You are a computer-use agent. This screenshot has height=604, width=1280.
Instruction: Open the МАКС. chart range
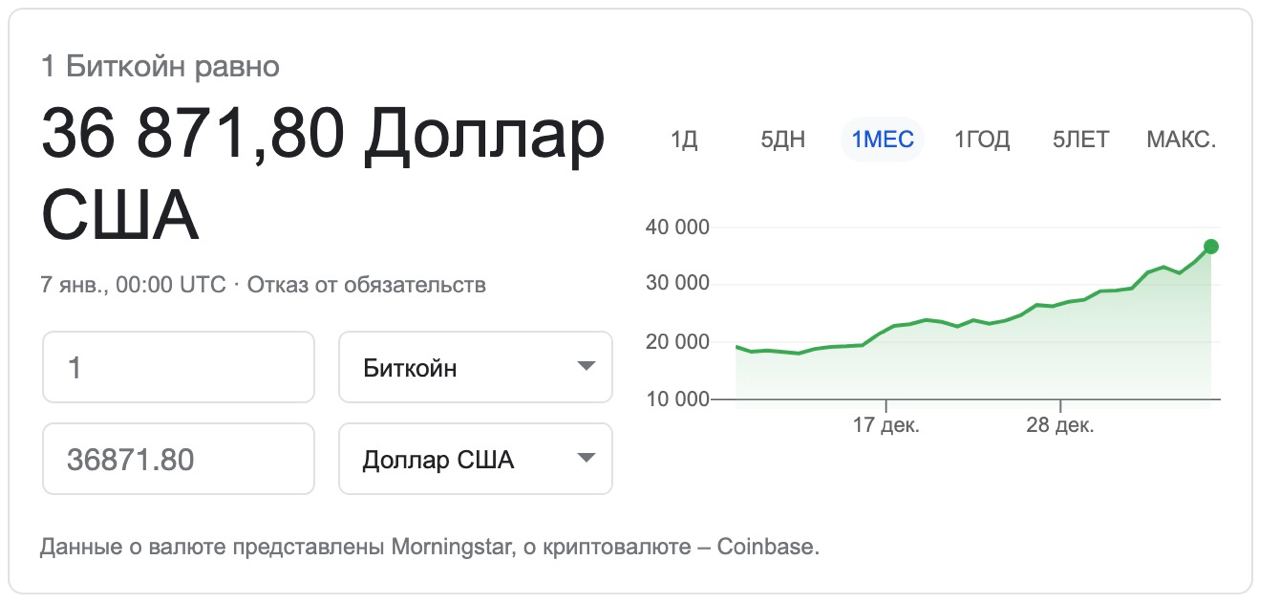(1181, 139)
